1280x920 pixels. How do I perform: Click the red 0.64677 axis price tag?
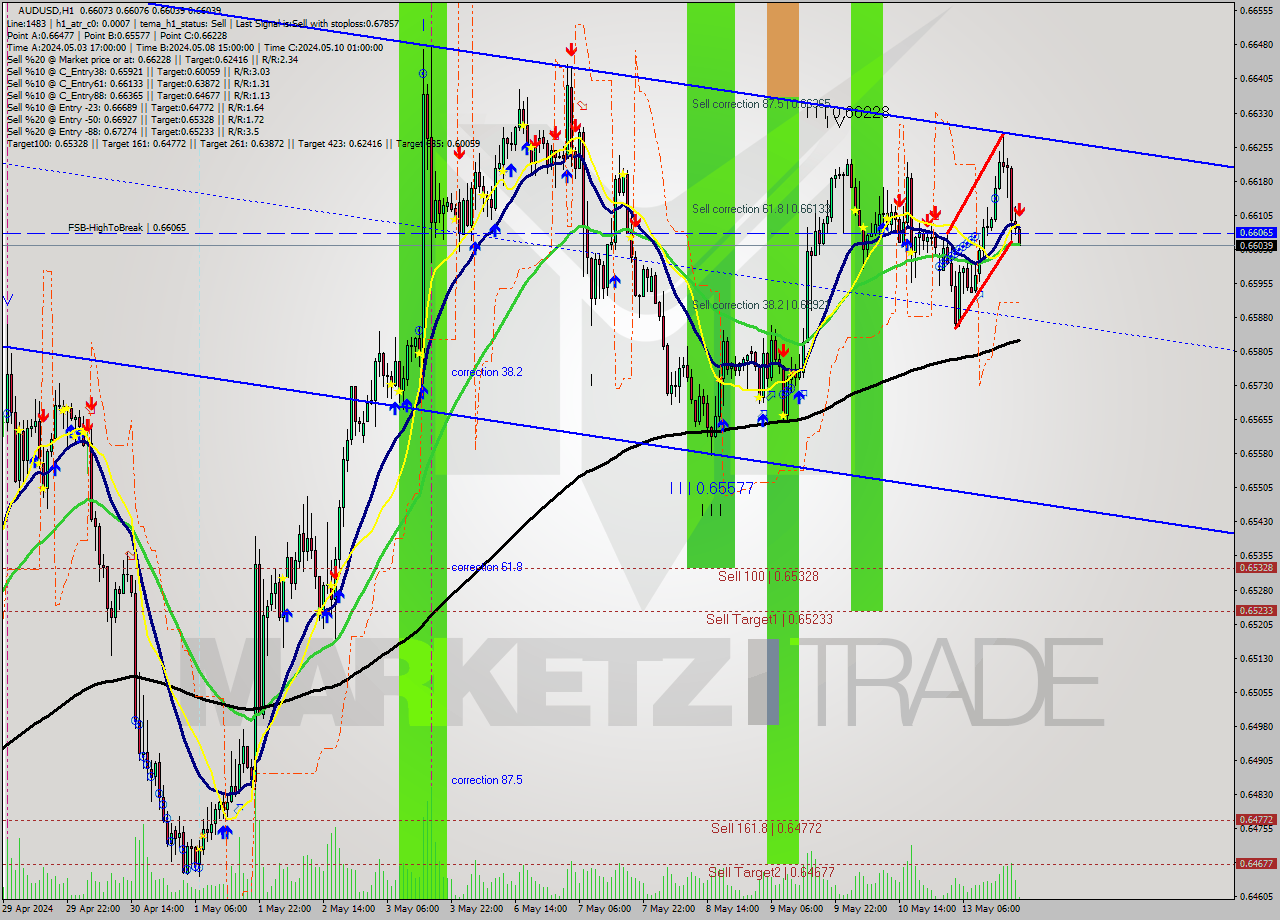[x=1256, y=863]
